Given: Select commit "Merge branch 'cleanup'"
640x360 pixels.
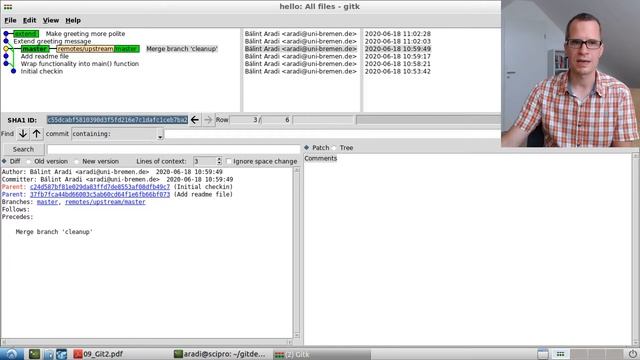Looking at the screenshot, I should tap(182, 49).
